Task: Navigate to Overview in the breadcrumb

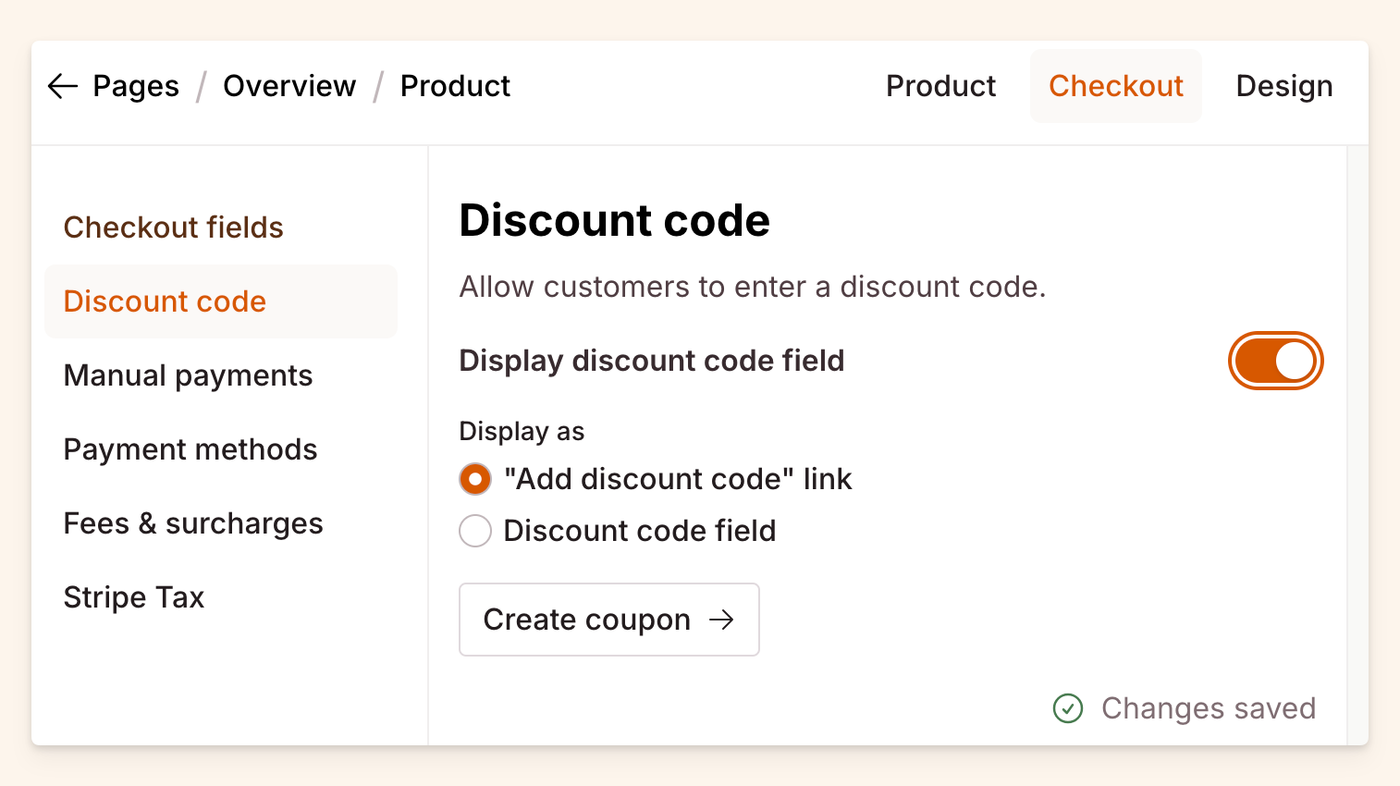Action: tap(289, 87)
